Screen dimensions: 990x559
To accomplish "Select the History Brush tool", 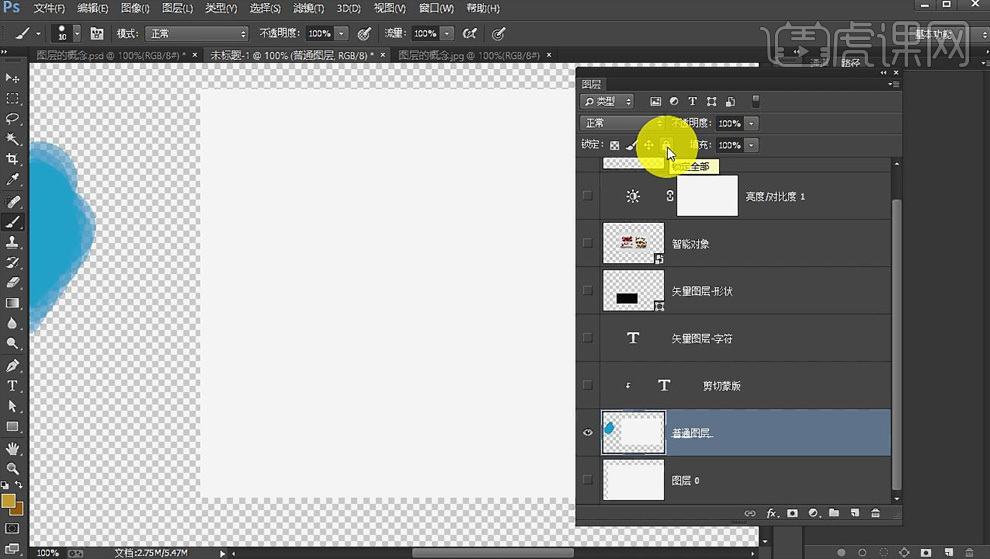I will click(12, 262).
